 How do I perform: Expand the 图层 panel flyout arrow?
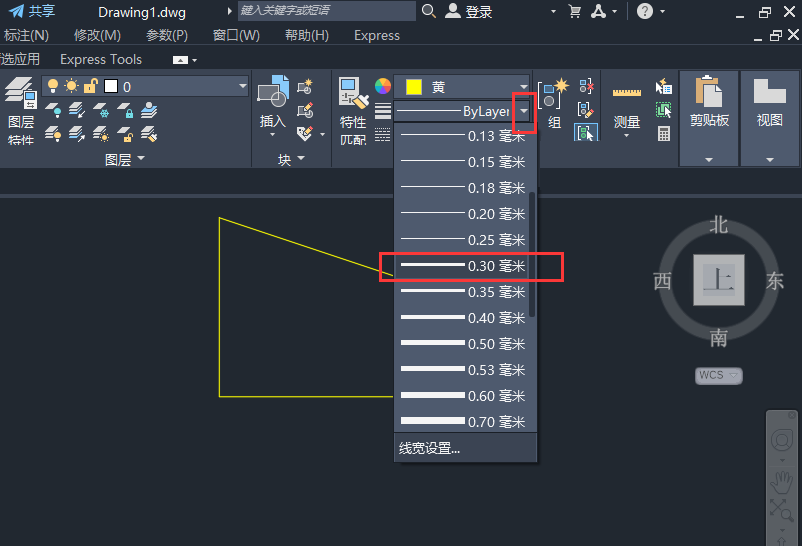[141, 159]
